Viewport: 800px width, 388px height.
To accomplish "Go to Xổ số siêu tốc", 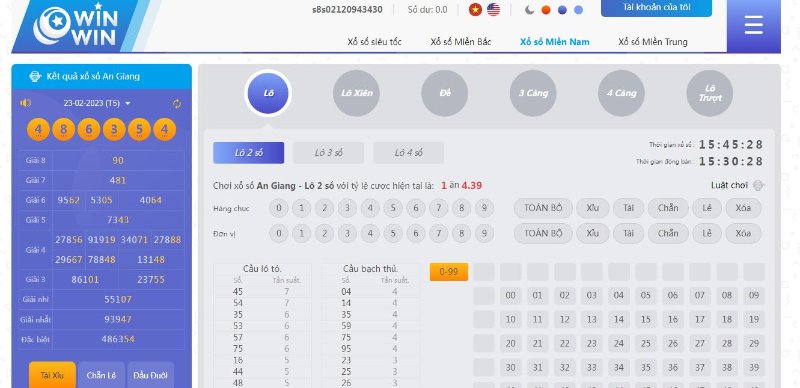I will pyautogui.click(x=374, y=42).
